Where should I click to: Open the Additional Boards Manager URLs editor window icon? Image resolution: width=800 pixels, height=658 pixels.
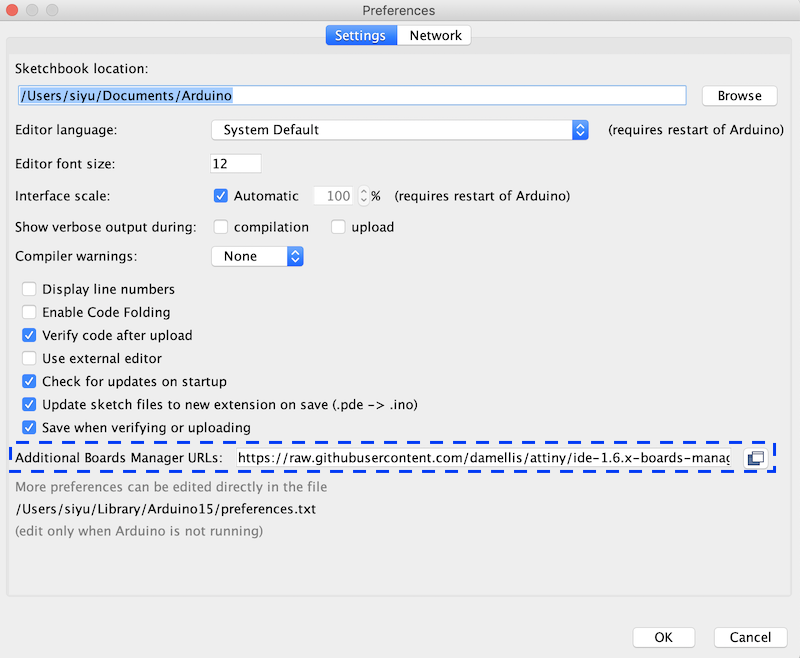756,458
